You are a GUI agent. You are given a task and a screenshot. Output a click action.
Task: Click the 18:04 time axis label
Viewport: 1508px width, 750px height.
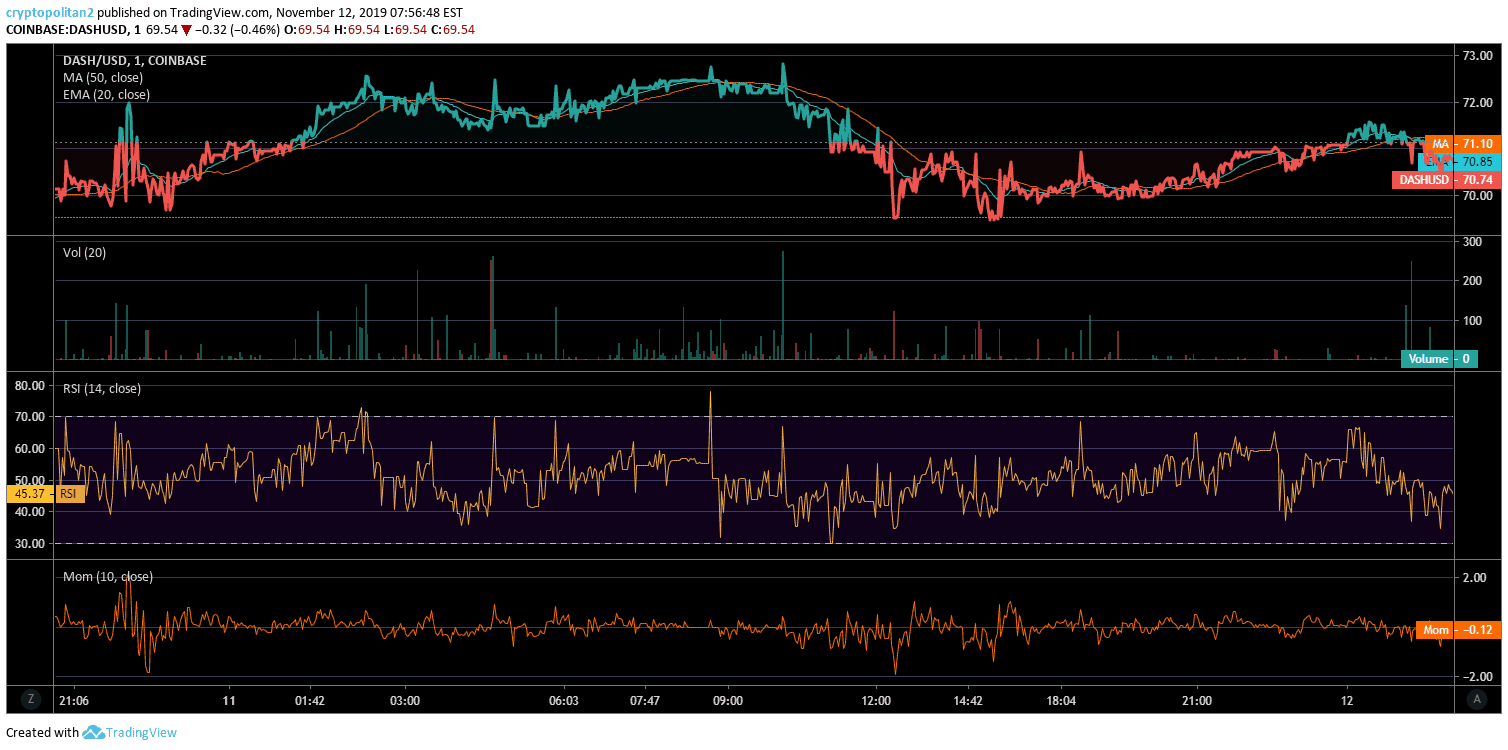pyautogui.click(x=1060, y=700)
